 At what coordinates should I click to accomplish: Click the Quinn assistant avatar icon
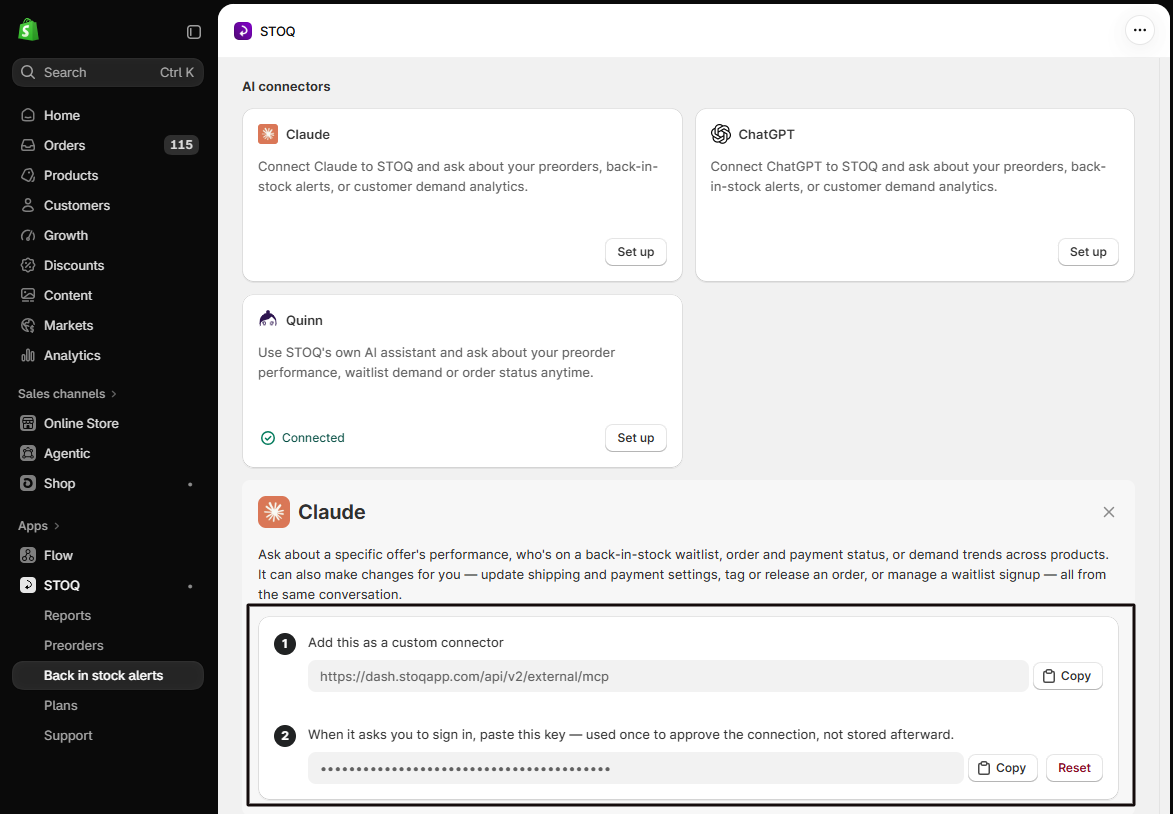pyautogui.click(x=268, y=319)
